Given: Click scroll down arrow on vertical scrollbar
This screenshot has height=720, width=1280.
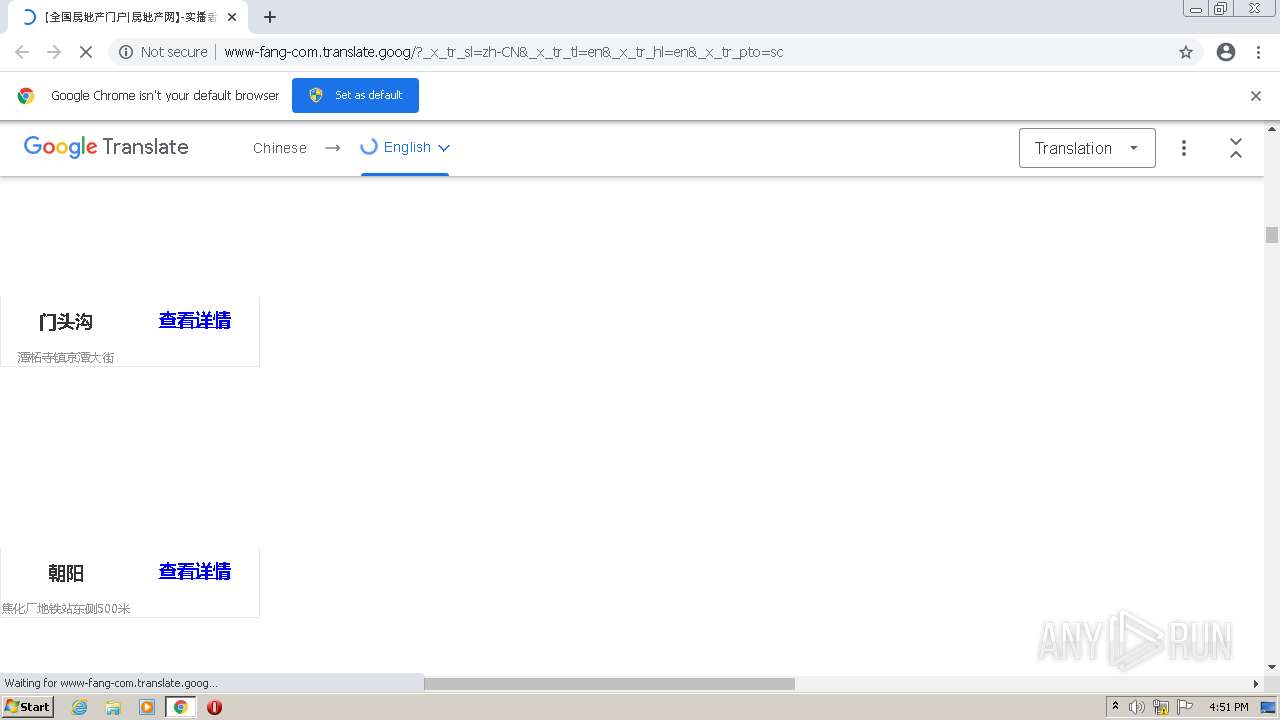Looking at the screenshot, I should 1272,667.
